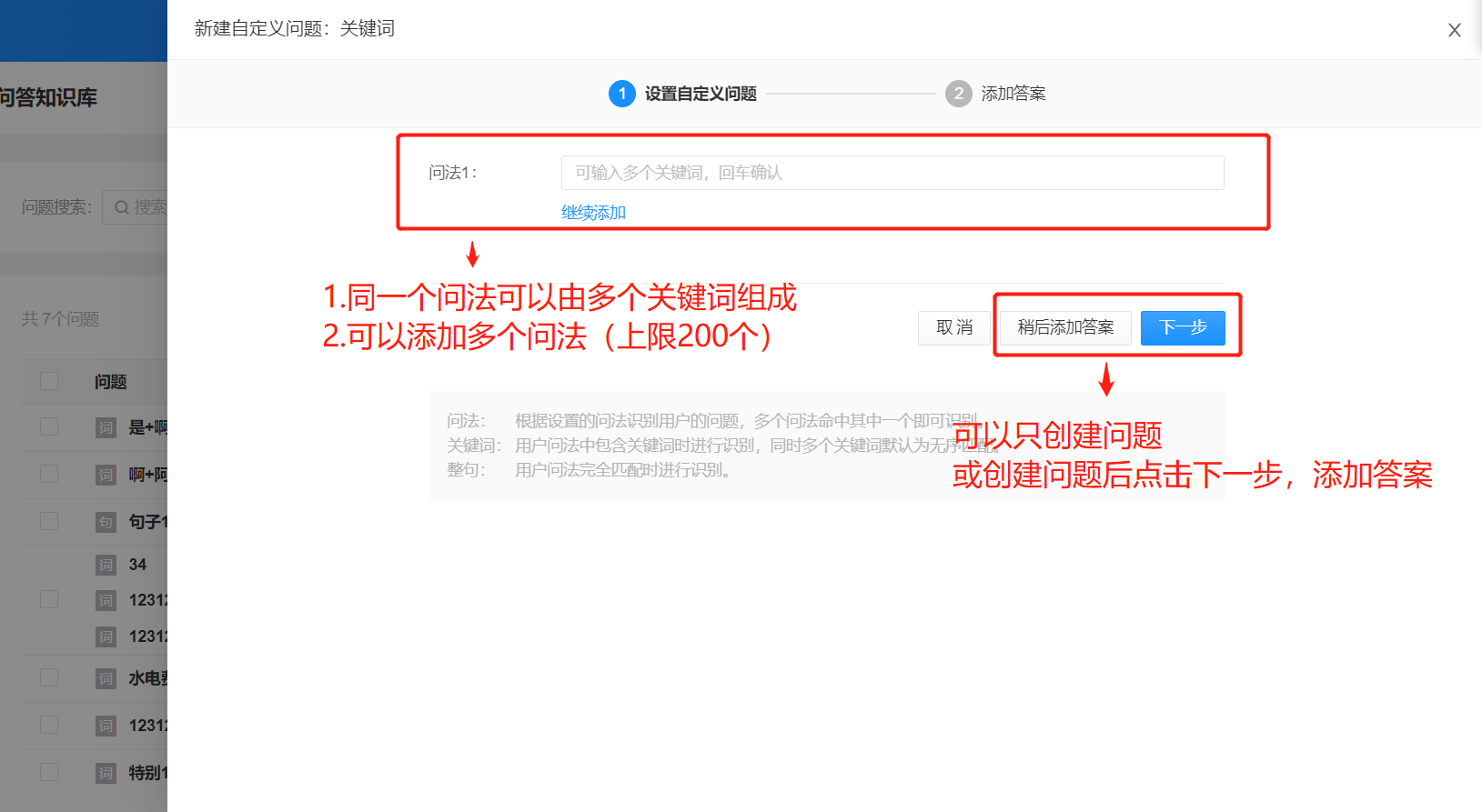Click the keyword icon beside 水电
Viewport: 1482px width, 812px height.
(x=106, y=678)
